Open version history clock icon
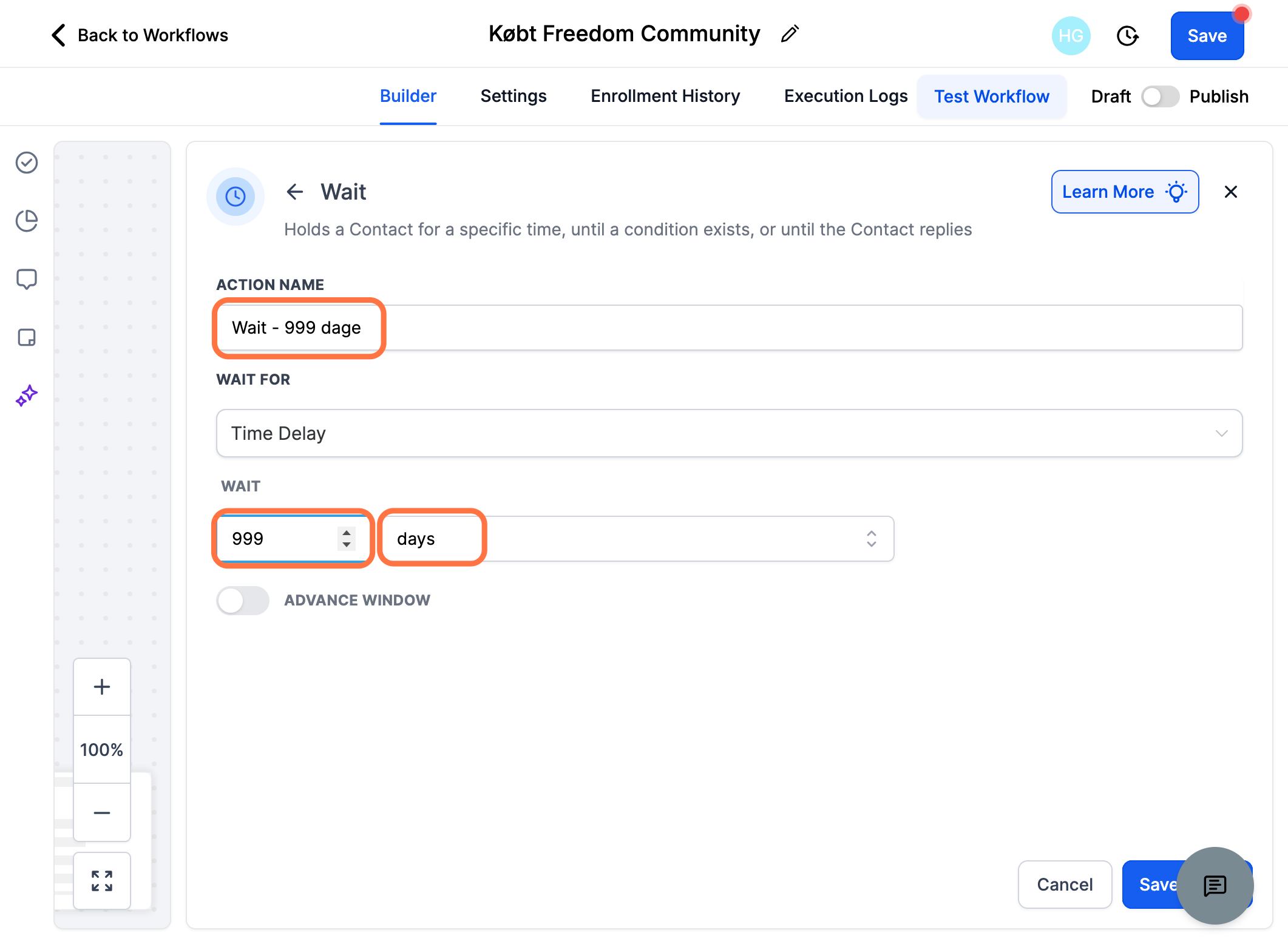The width and height of the screenshot is (1288, 944). click(1127, 36)
